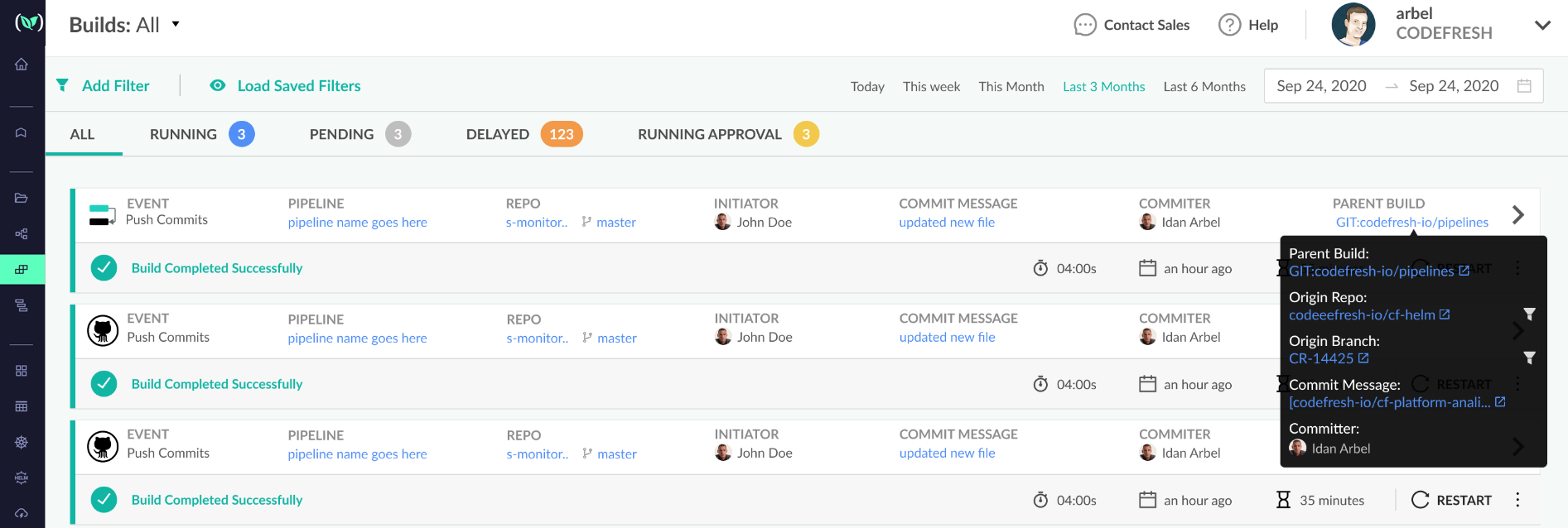Viewport: 1568px width, 528px height.
Task: Open the Projects folder icon in sidebar
Action: pyautogui.click(x=22, y=198)
